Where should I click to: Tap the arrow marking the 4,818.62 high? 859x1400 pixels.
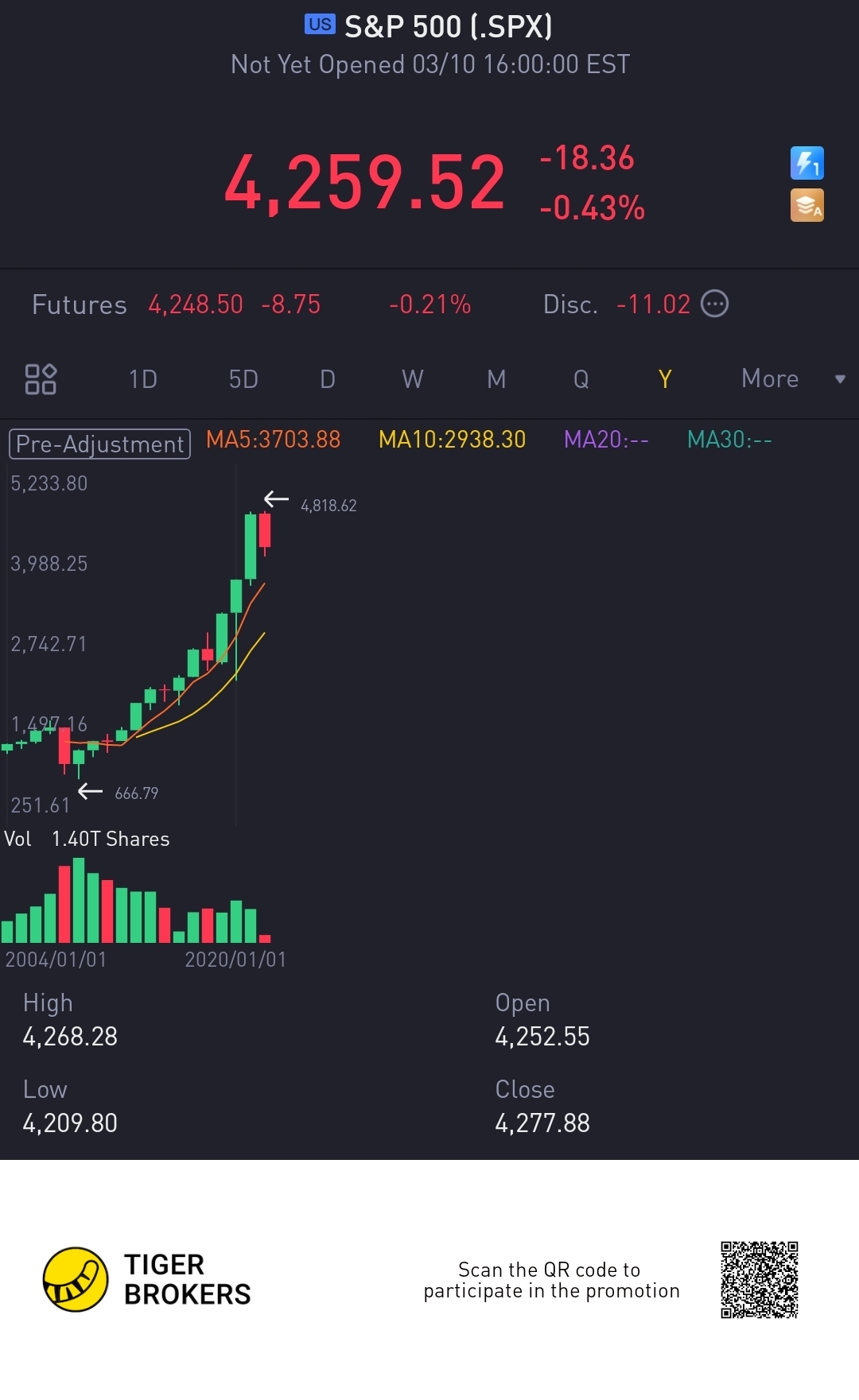coord(276,499)
